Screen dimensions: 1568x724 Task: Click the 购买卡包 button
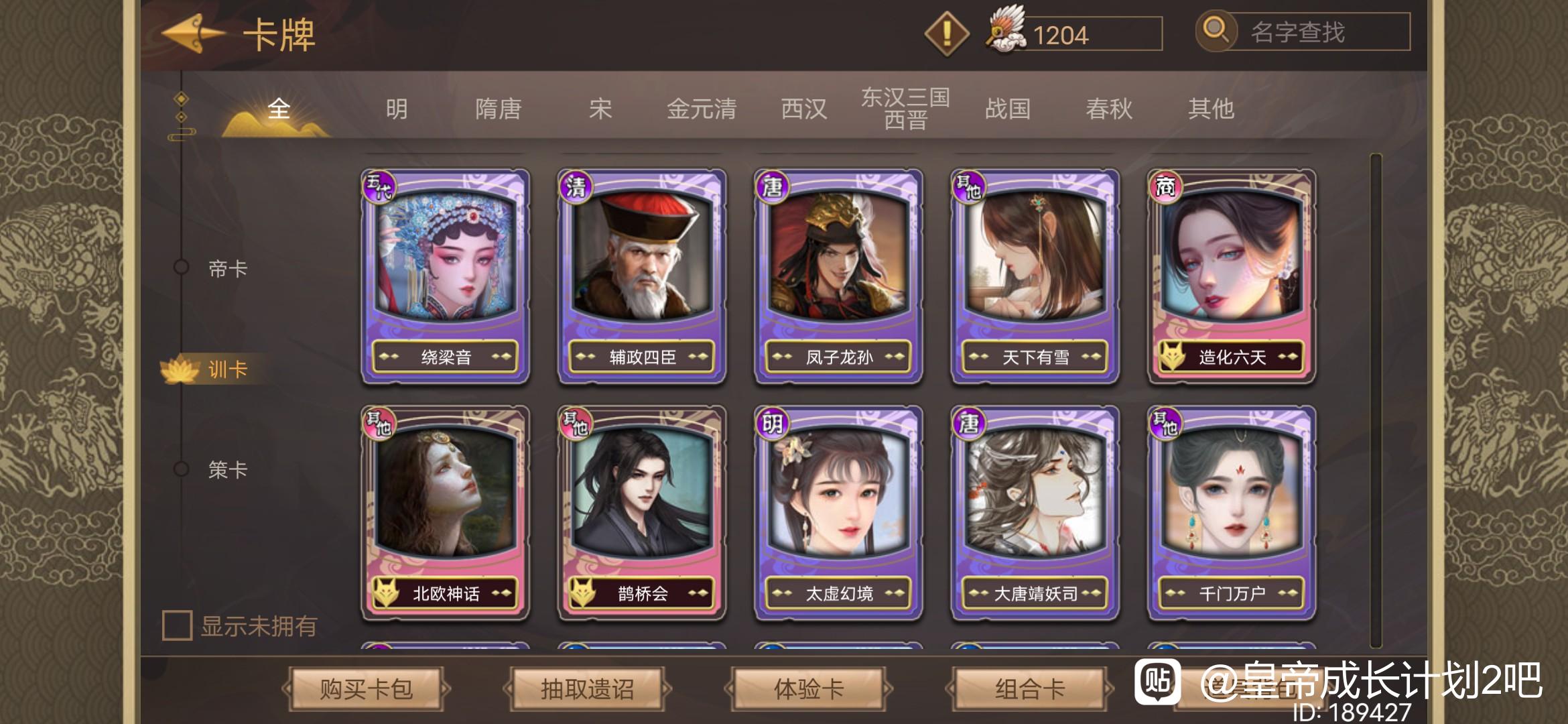click(x=366, y=688)
